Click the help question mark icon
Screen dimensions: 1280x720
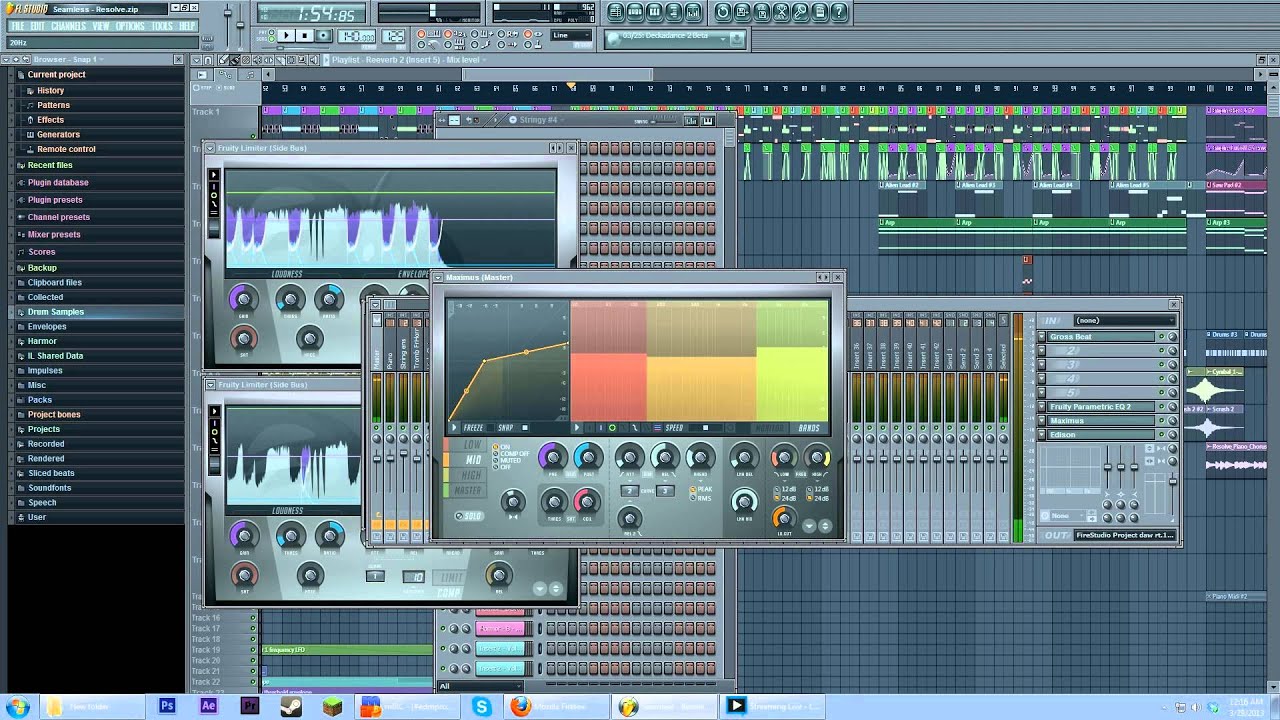[x=839, y=12]
